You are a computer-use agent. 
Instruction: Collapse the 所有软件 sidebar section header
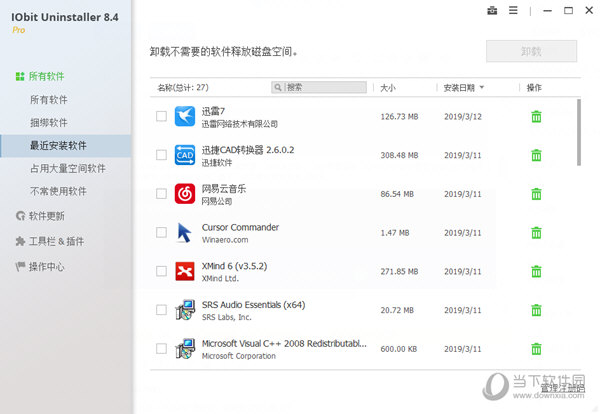[40, 76]
